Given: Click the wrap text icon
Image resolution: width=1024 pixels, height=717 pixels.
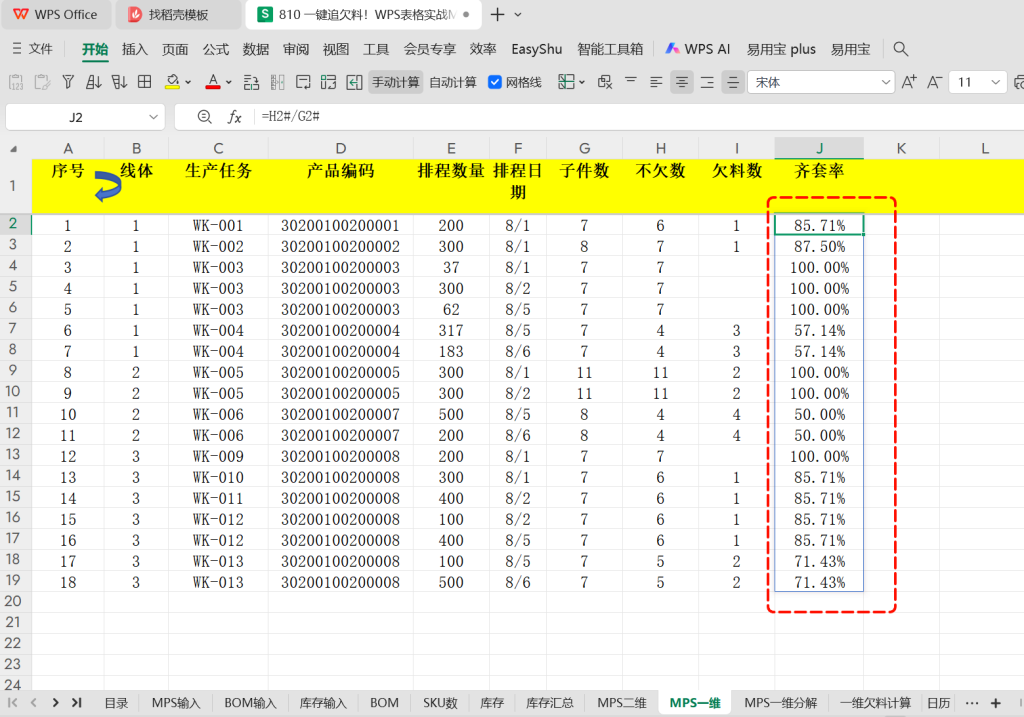Looking at the screenshot, I should coord(303,82).
